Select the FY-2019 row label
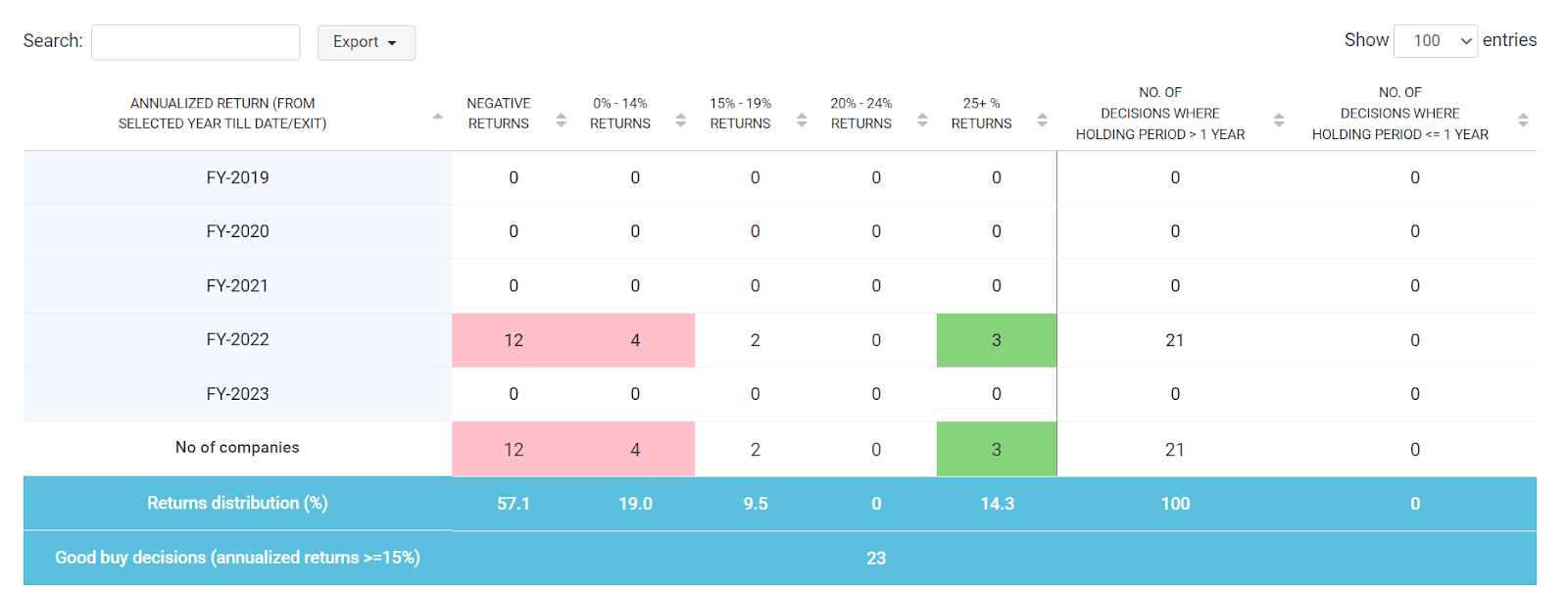Viewport: 1568px width, 591px height. pos(237,177)
